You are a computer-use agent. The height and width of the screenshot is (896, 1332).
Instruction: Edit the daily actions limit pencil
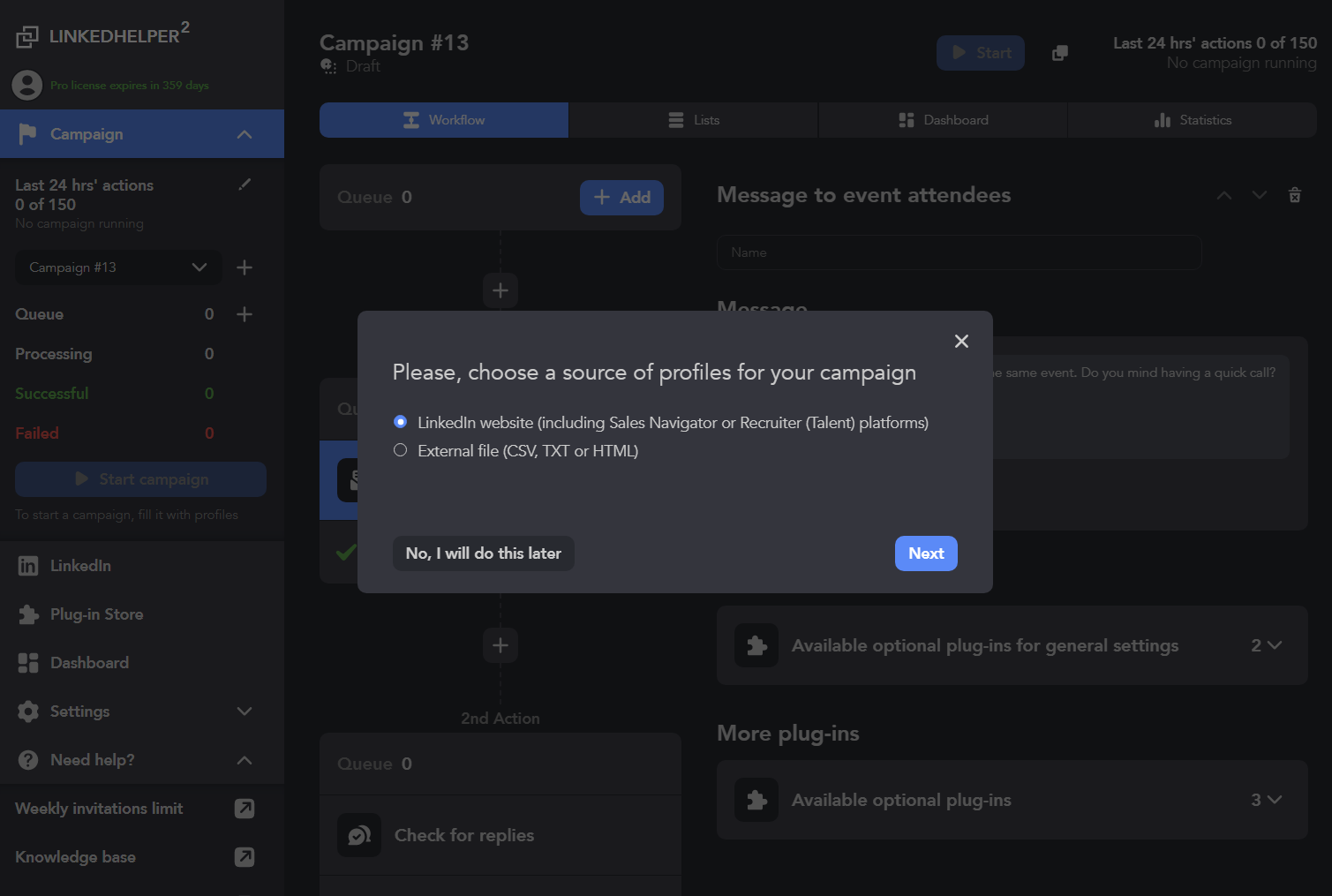click(x=245, y=184)
